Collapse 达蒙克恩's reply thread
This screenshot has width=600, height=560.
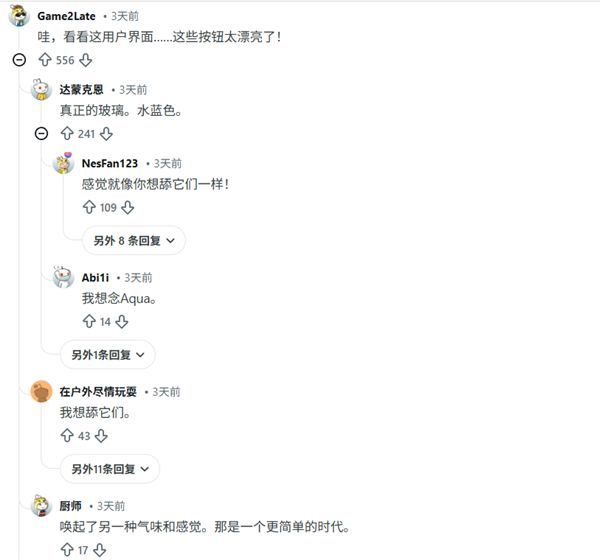[x=42, y=133]
